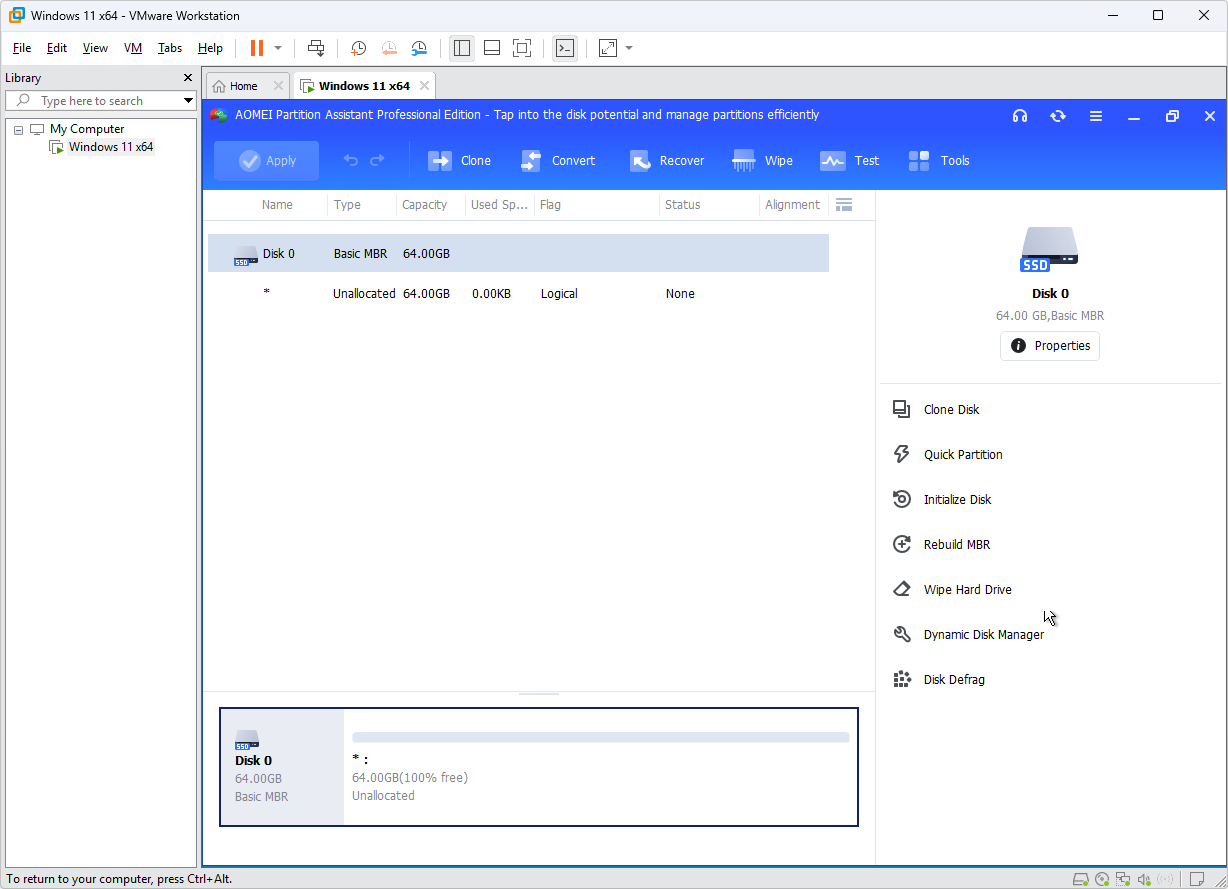The image size is (1228, 889).
Task: Click the Properties button for Disk 0
Action: pos(1050,346)
